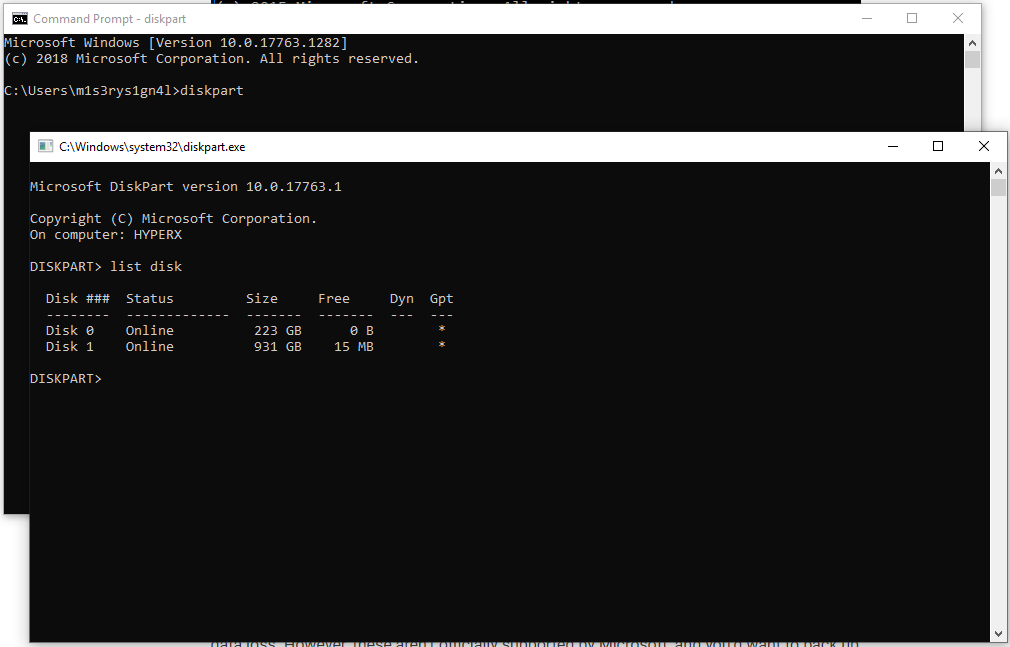Click the Microsoft DiskPart version line
This screenshot has width=1010, height=647.
click(185, 187)
